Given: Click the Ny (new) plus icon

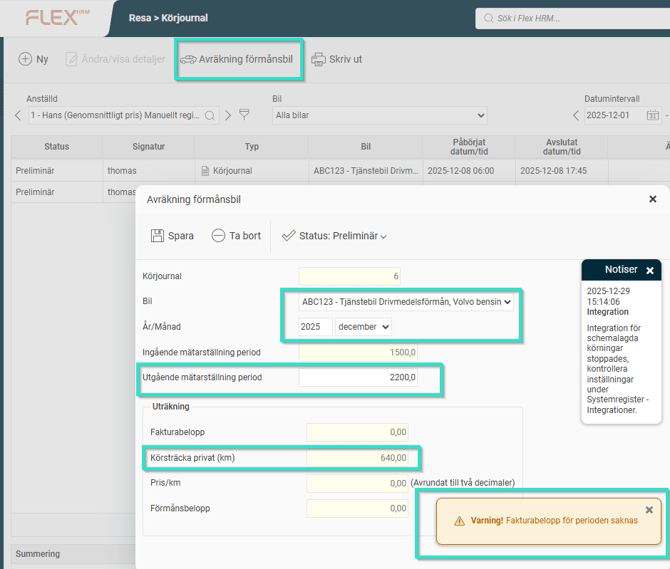Looking at the screenshot, I should coord(25,60).
